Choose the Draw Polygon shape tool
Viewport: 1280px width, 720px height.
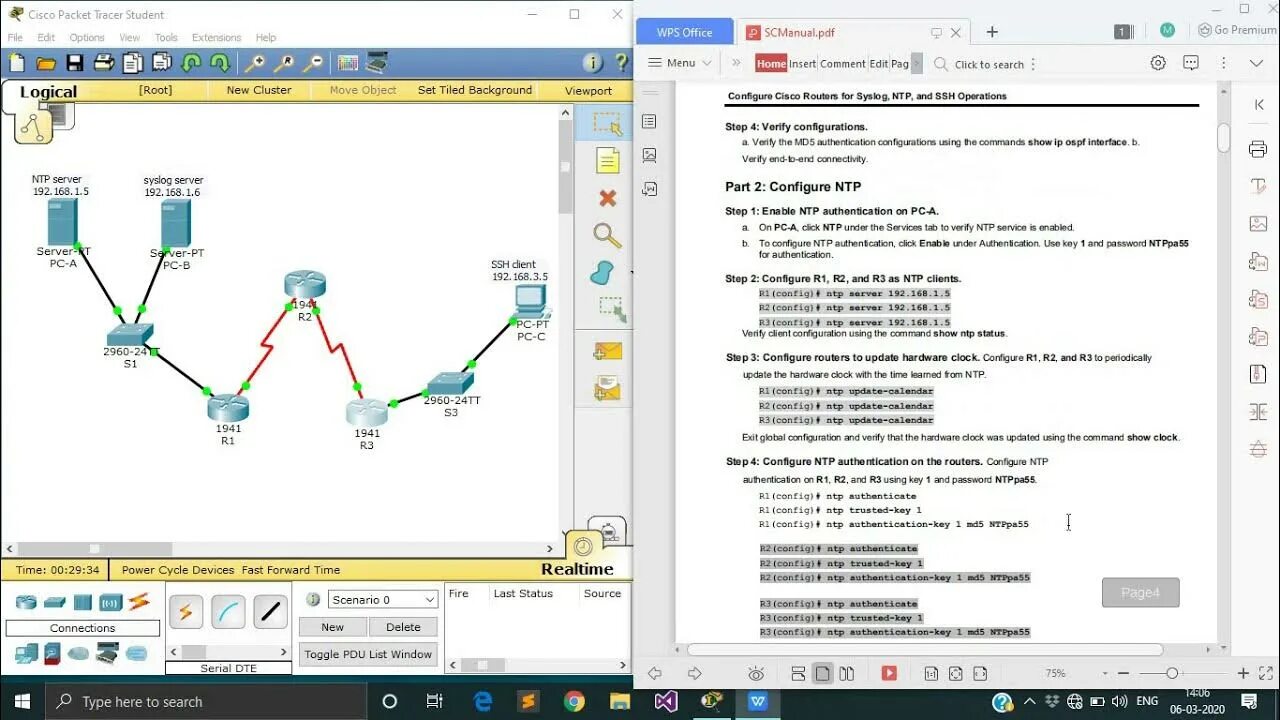coord(601,272)
